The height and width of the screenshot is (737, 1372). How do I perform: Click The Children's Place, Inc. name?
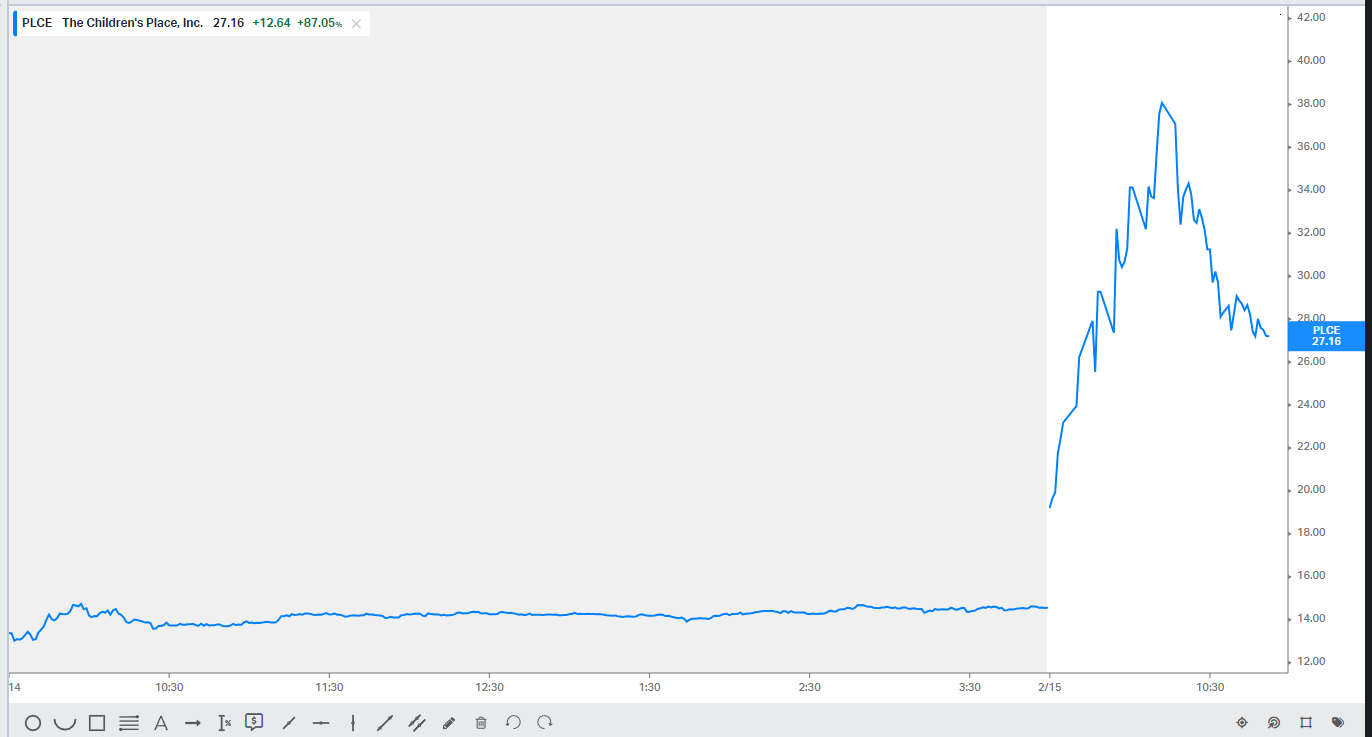(x=133, y=23)
